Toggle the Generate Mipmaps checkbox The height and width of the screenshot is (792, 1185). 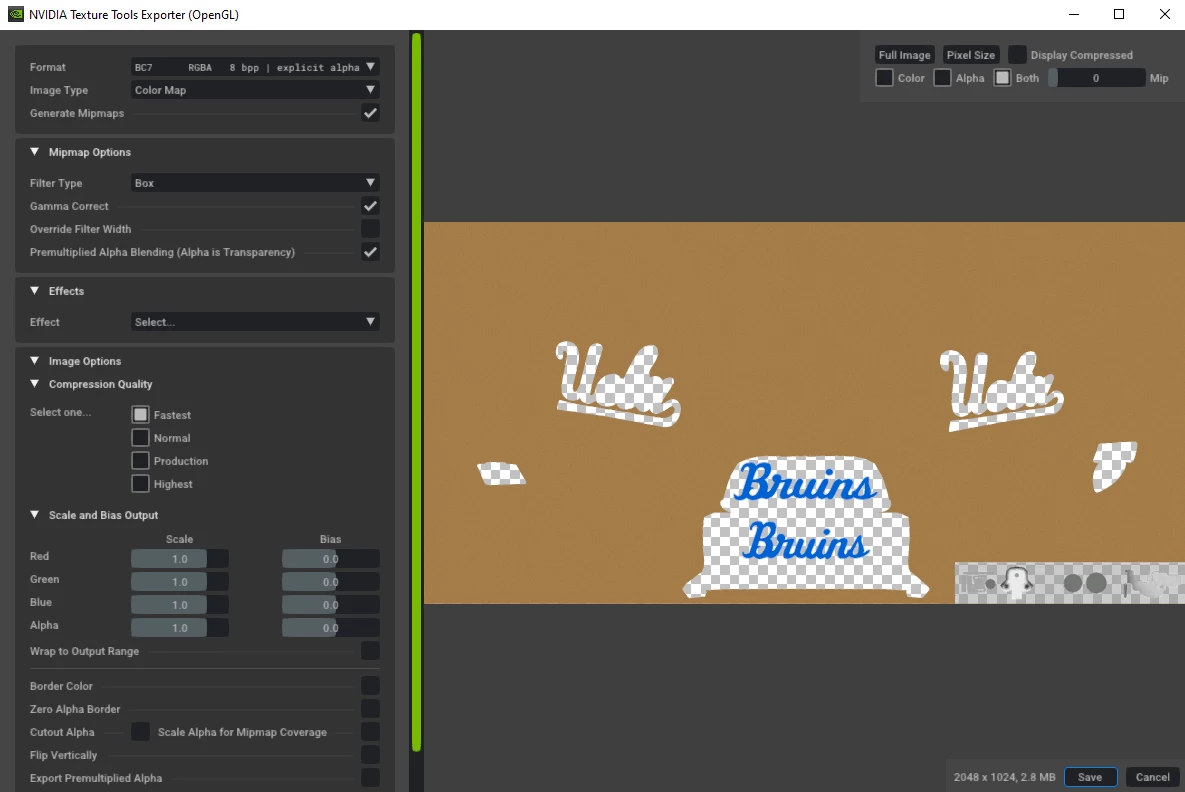click(x=370, y=113)
